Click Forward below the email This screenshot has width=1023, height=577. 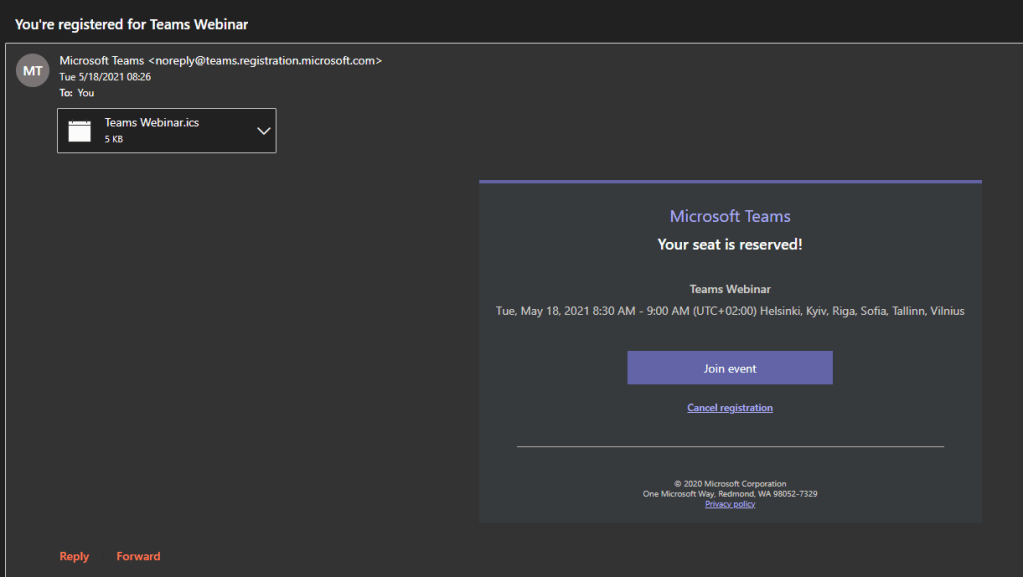click(138, 556)
